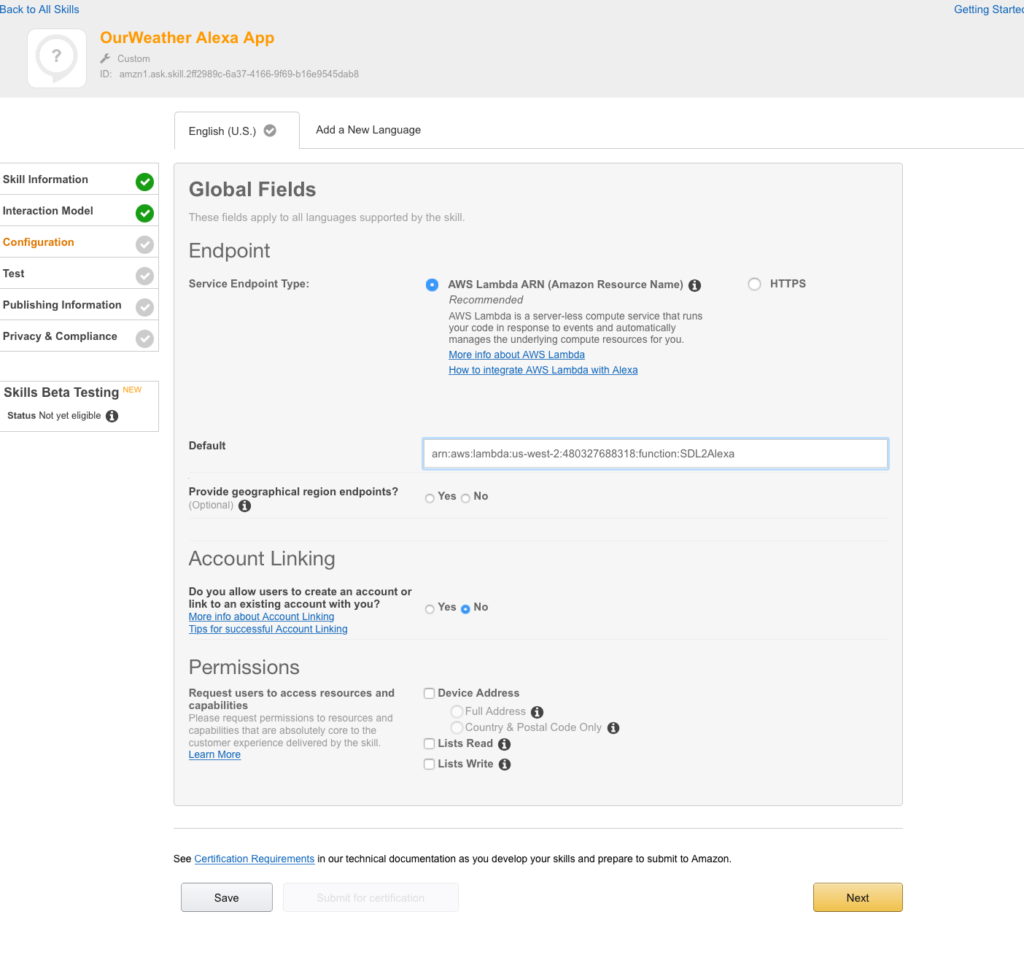The width and height of the screenshot is (1024, 979).
Task: Click the Default Lambda ARN input field
Action: click(x=655, y=454)
